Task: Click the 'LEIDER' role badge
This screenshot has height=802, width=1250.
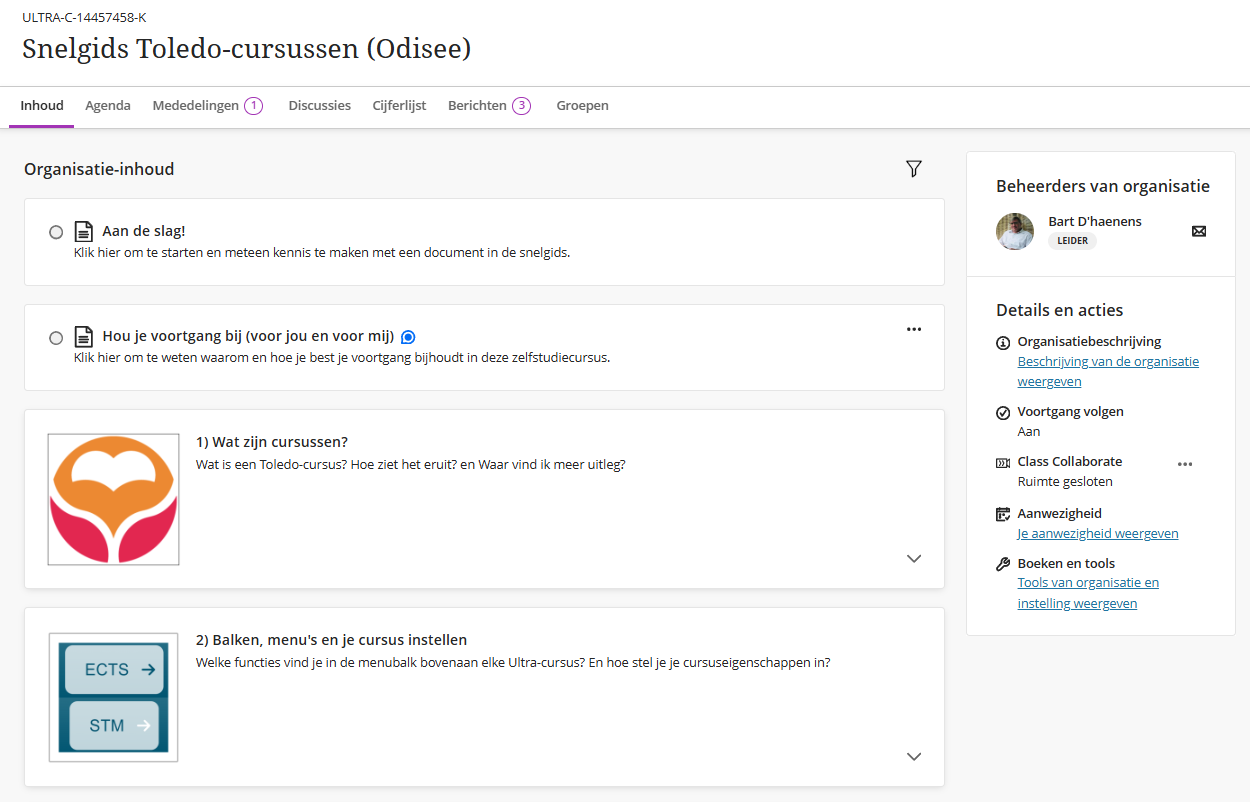Action: pyautogui.click(x=1072, y=241)
